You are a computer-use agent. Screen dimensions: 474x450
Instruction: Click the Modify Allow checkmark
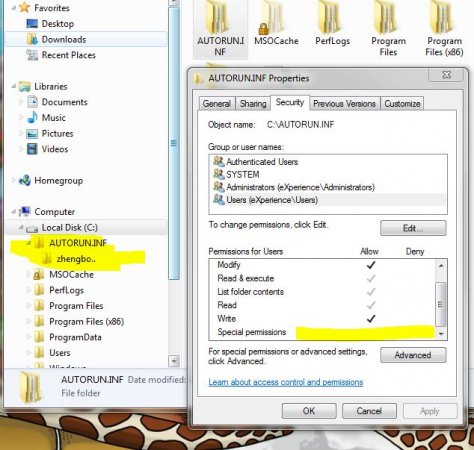coord(371,265)
